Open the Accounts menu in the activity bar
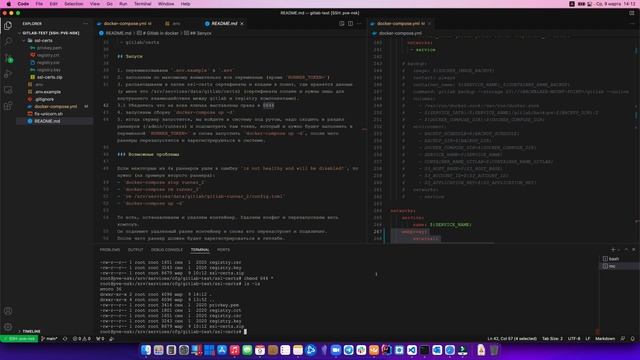Screen dimensions: 640x360 (x=8, y=311)
